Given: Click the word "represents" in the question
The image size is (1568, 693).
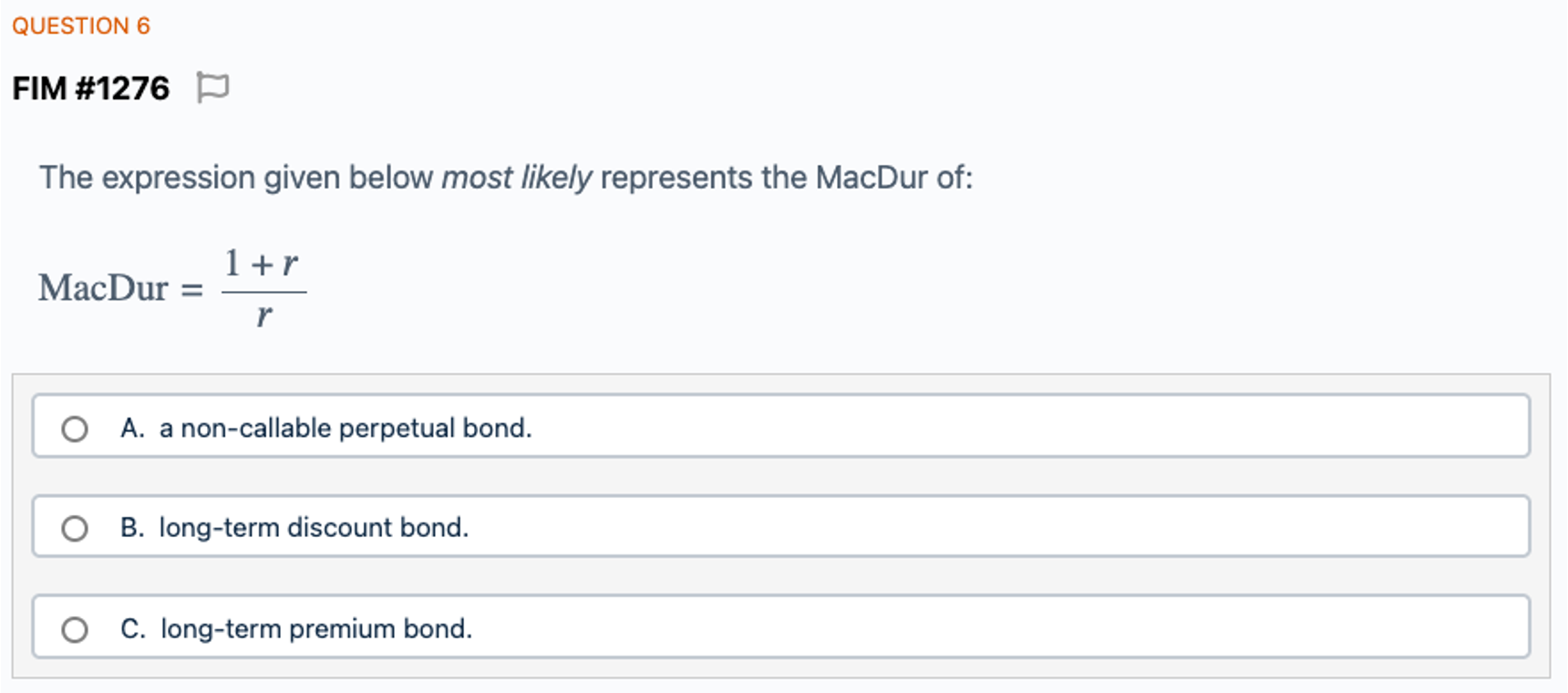Looking at the screenshot, I should [x=676, y=177].
